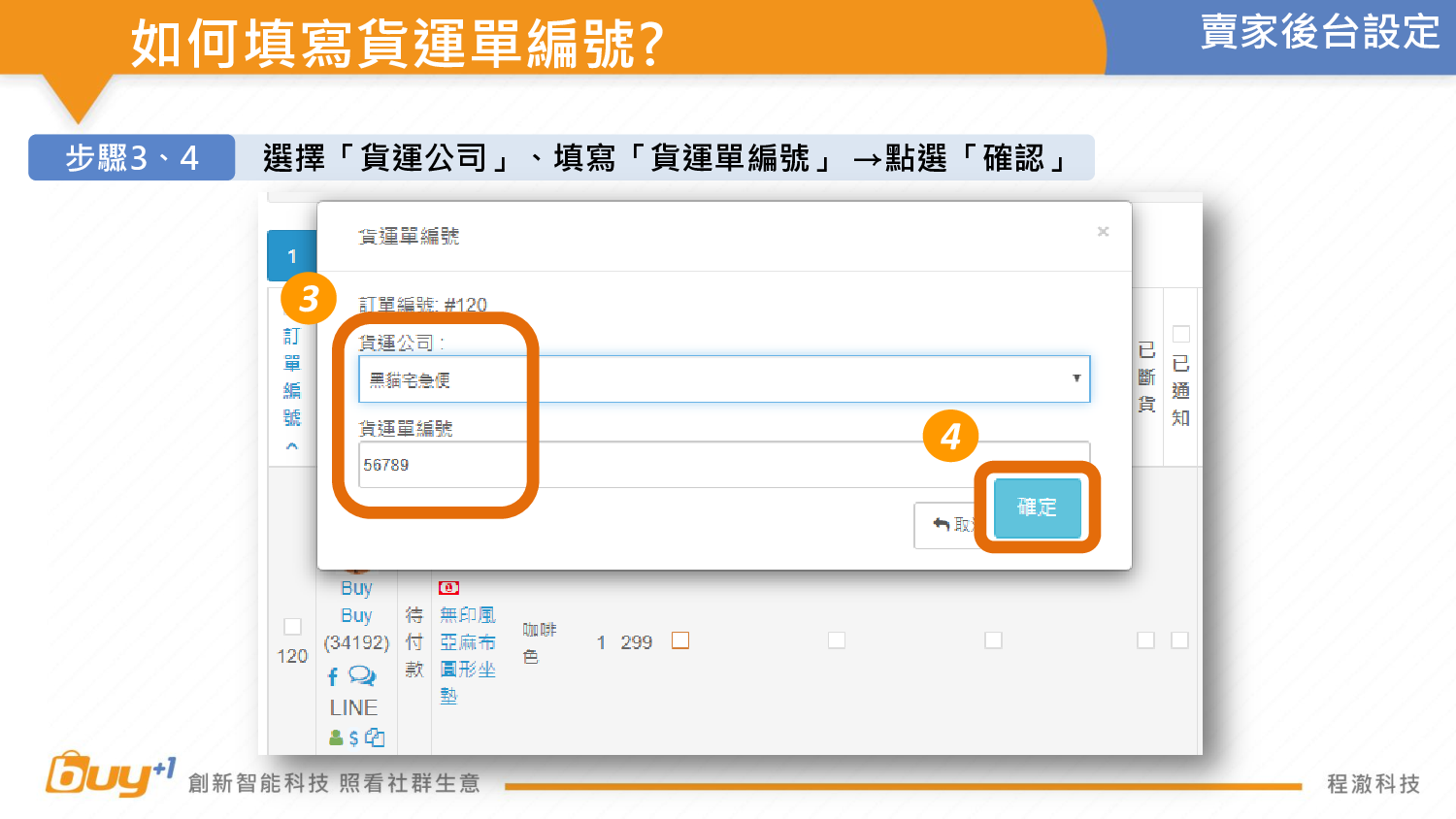Click the dollar sign payment icon
The width and height of the screenshot is (1456, 819).
(x=354, y=738)
